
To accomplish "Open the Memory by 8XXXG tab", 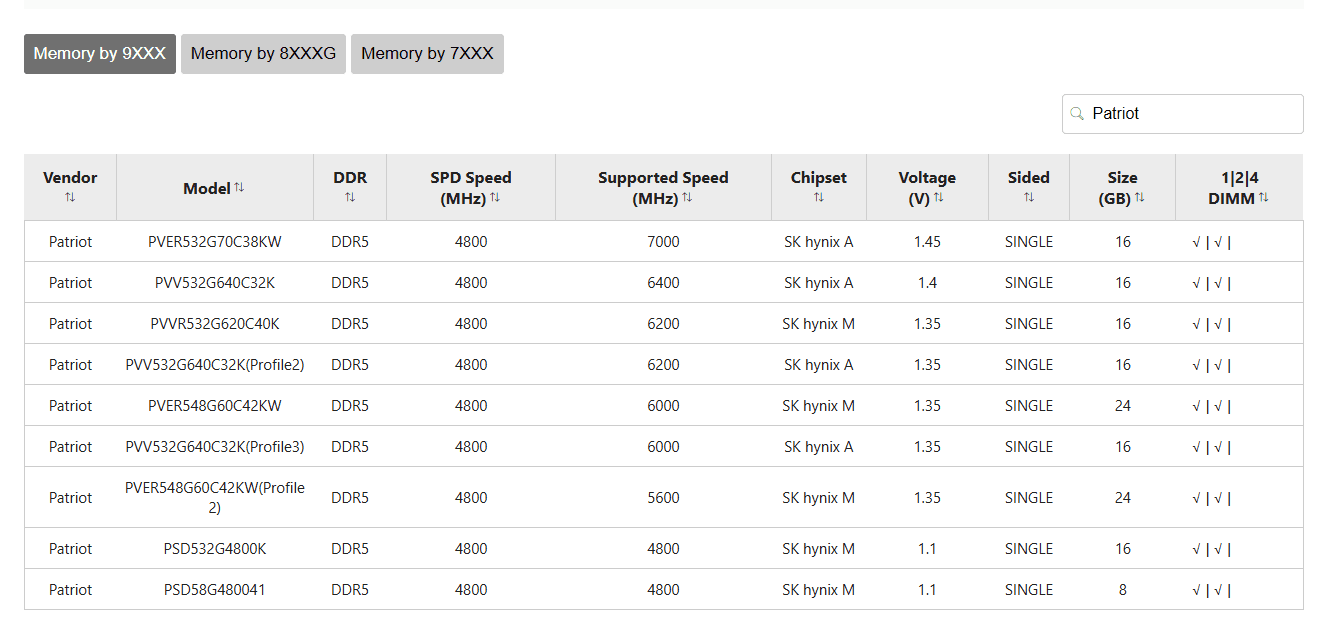I will 263,54.
